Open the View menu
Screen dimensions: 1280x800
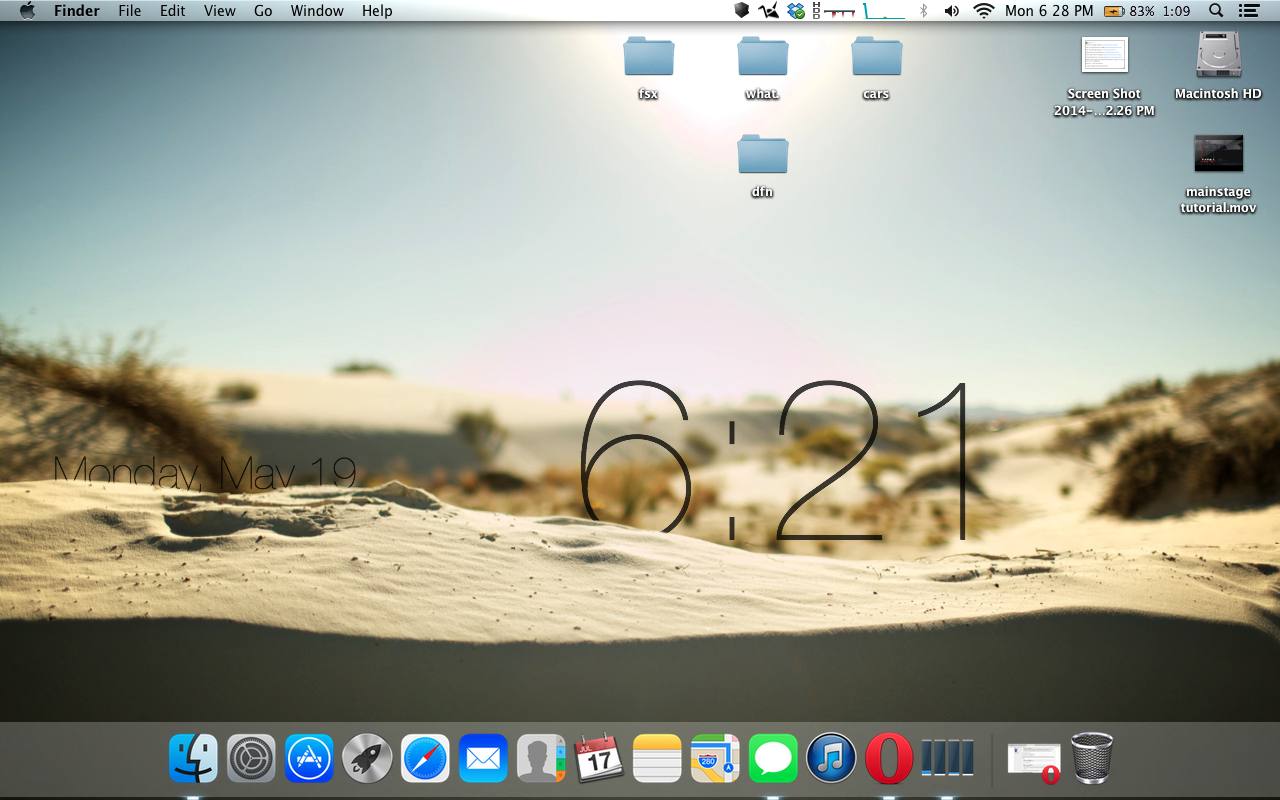point(220,11)
